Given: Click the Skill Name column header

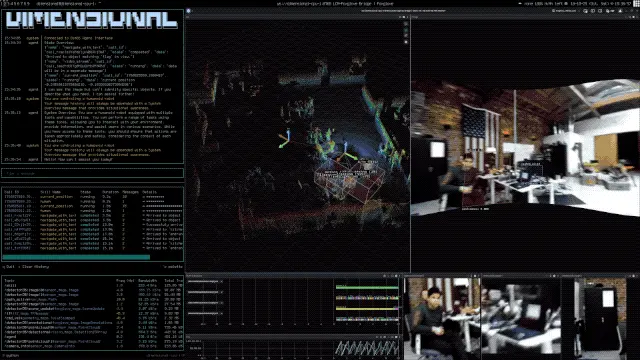Looking at the screenshot, I should click(x=51, y=192).
